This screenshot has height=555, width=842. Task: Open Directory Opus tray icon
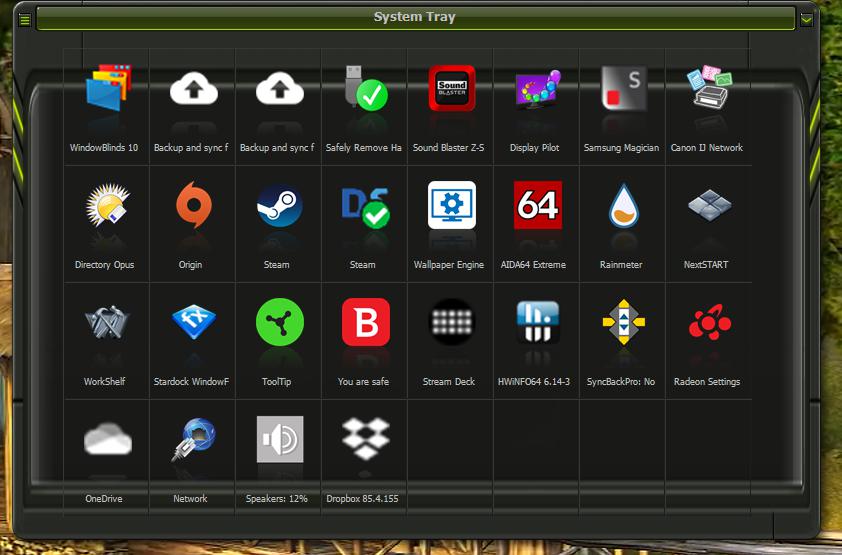coord(105,206)
